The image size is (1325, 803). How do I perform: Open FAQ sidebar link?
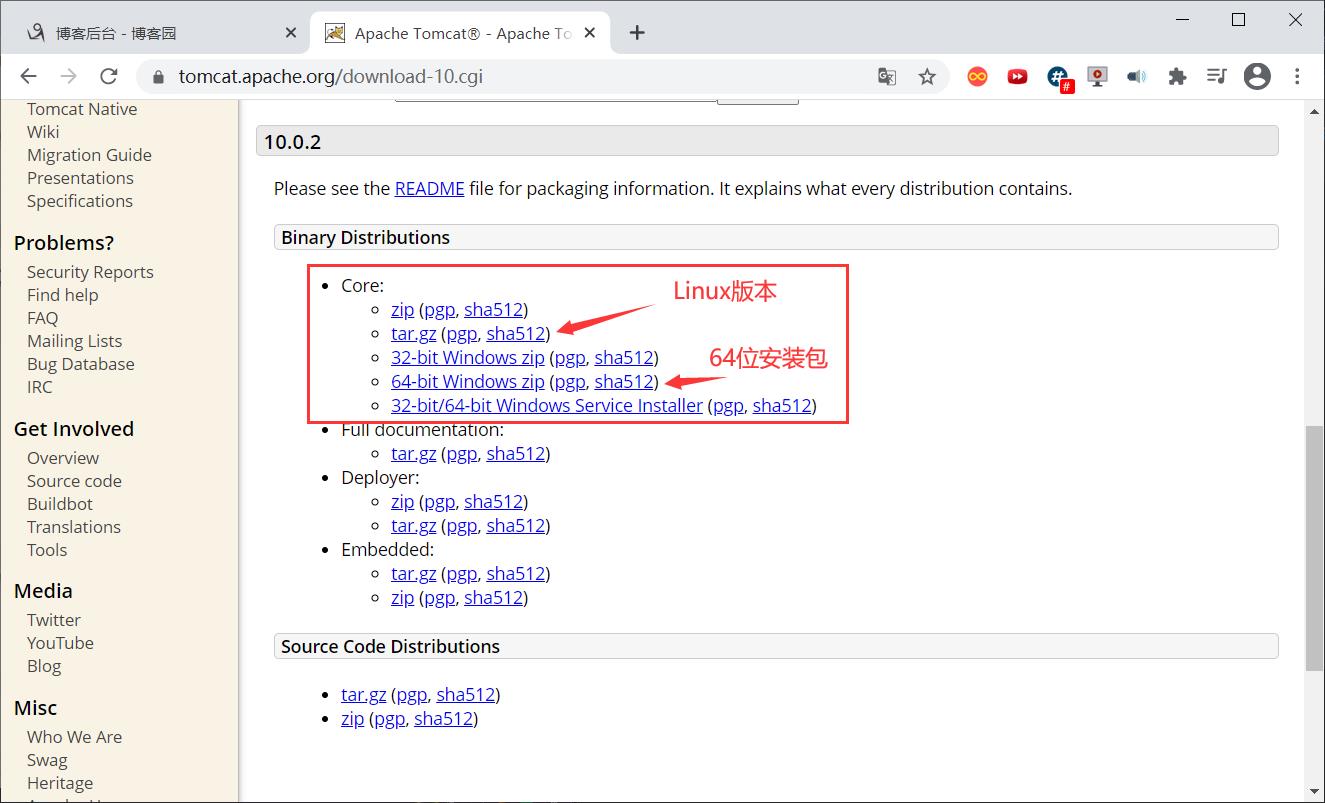43,318
